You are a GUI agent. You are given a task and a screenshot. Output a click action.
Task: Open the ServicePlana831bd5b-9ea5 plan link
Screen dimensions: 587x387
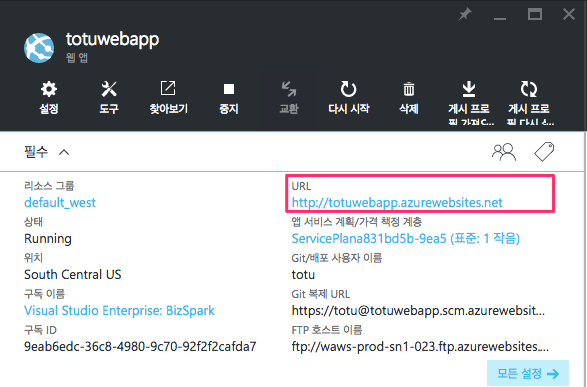(405, 238)
